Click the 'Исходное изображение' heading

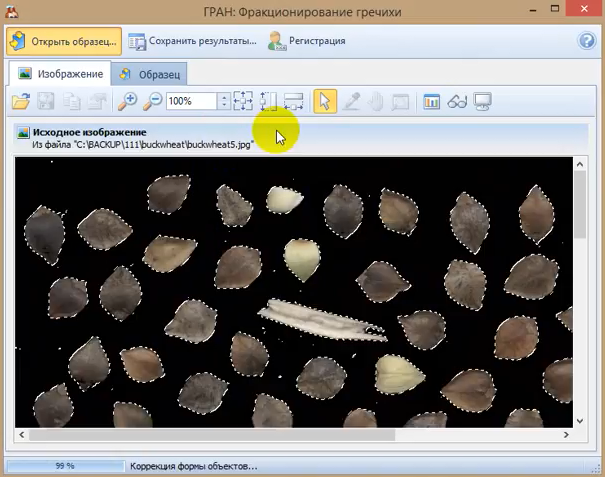click(x=90, y=132)
